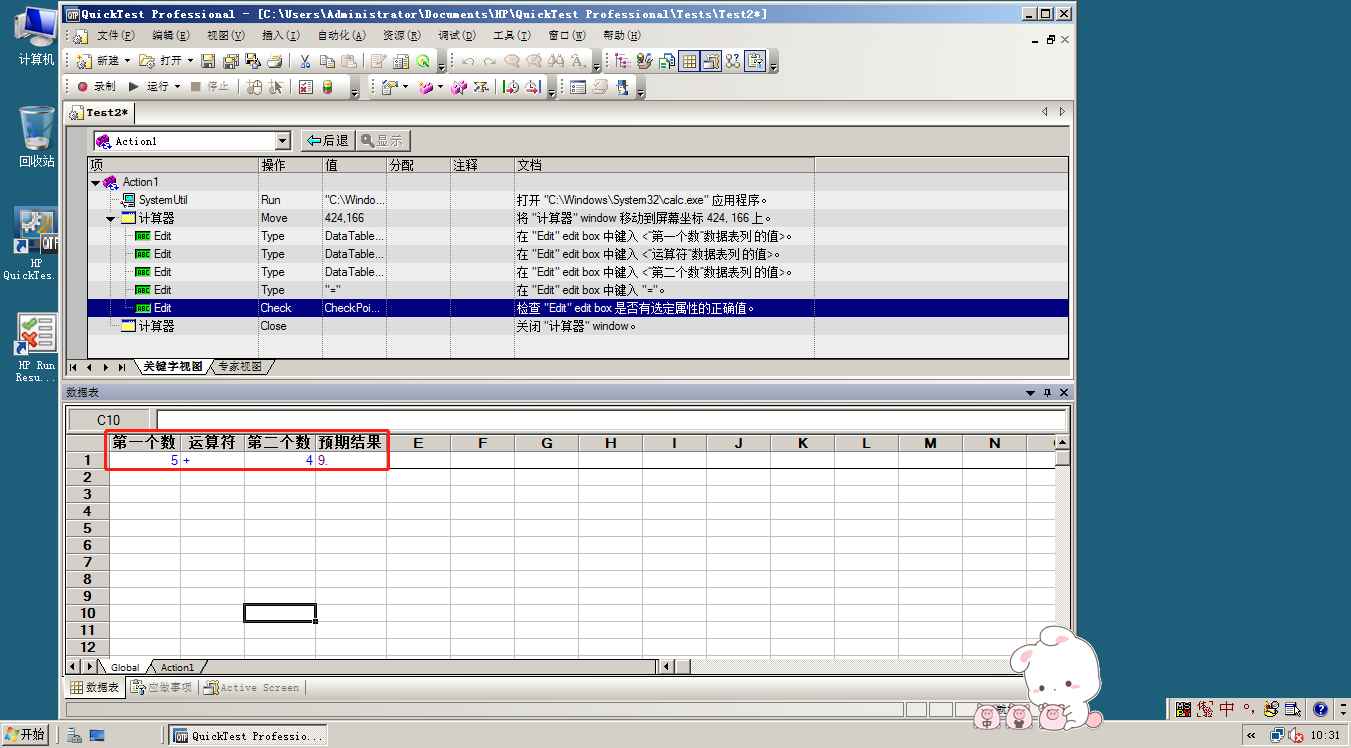Screen dimensions: 1351x748
Task: Select the 计算器 Close step row
Action: click(x=578, y=326)
